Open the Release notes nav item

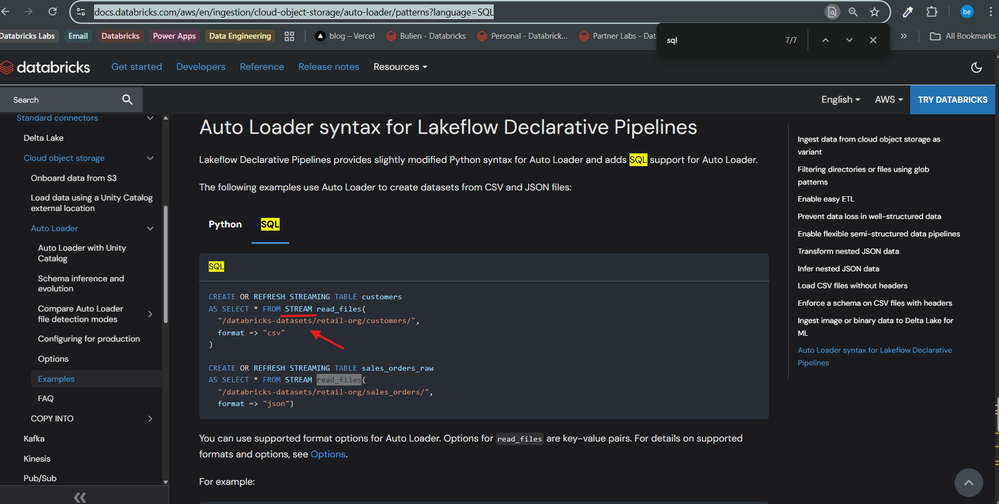[328, 67]
